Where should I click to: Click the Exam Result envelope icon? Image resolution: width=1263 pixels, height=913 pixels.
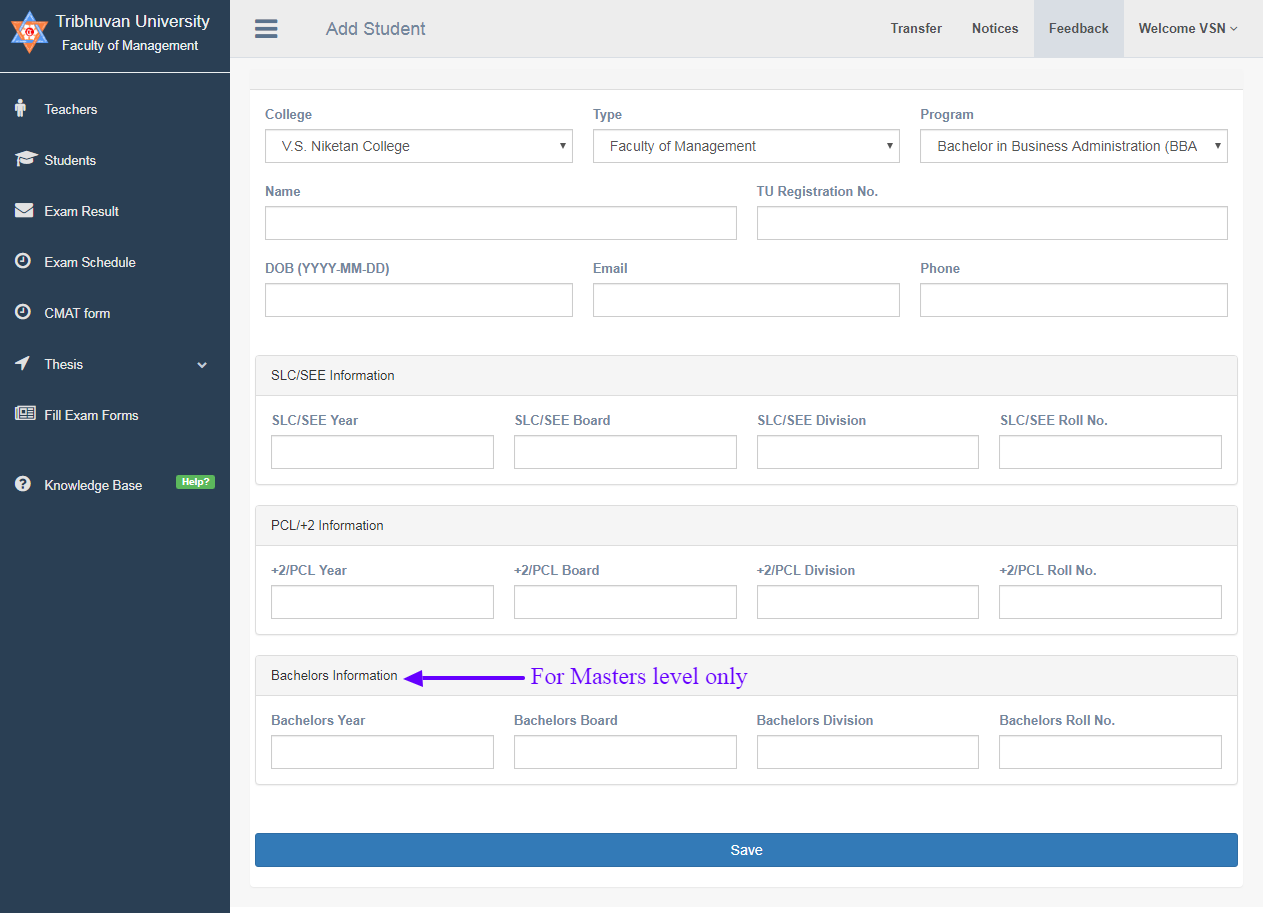click(24, 211)
